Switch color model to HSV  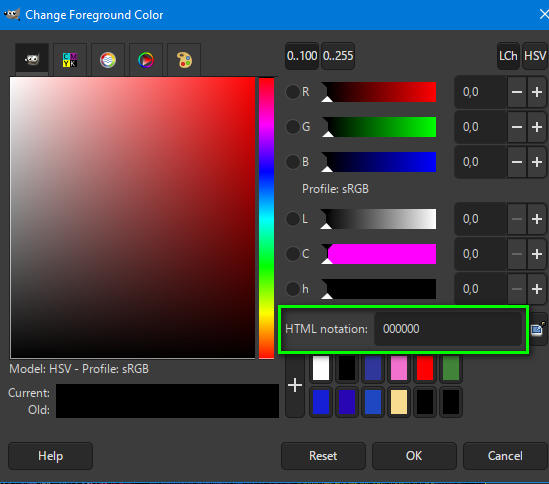(535, 56)
